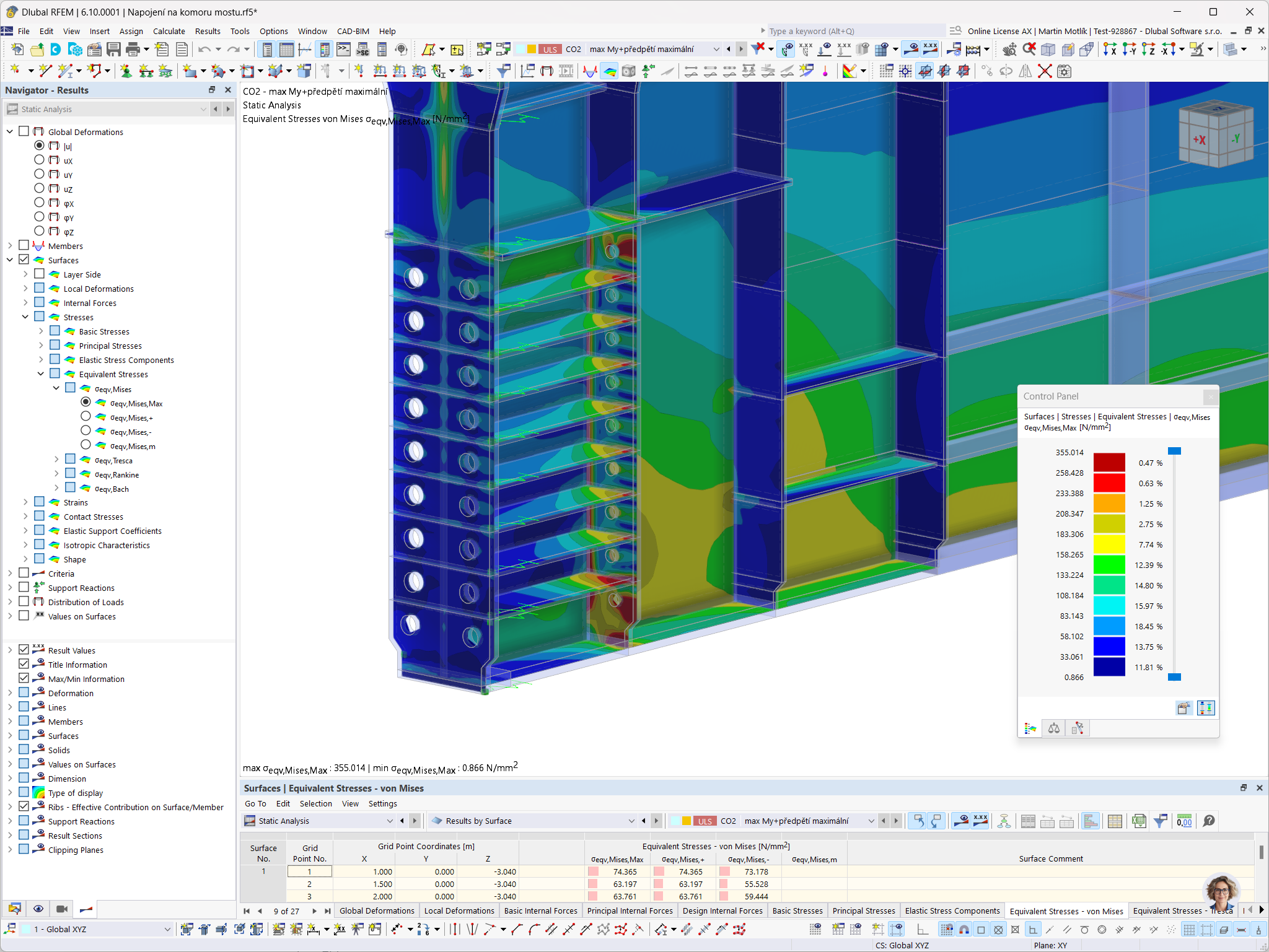This screenshot has width=1269, height=952.
Task: Switch to the Principal Stresses table tab
Action: [864, 911]
